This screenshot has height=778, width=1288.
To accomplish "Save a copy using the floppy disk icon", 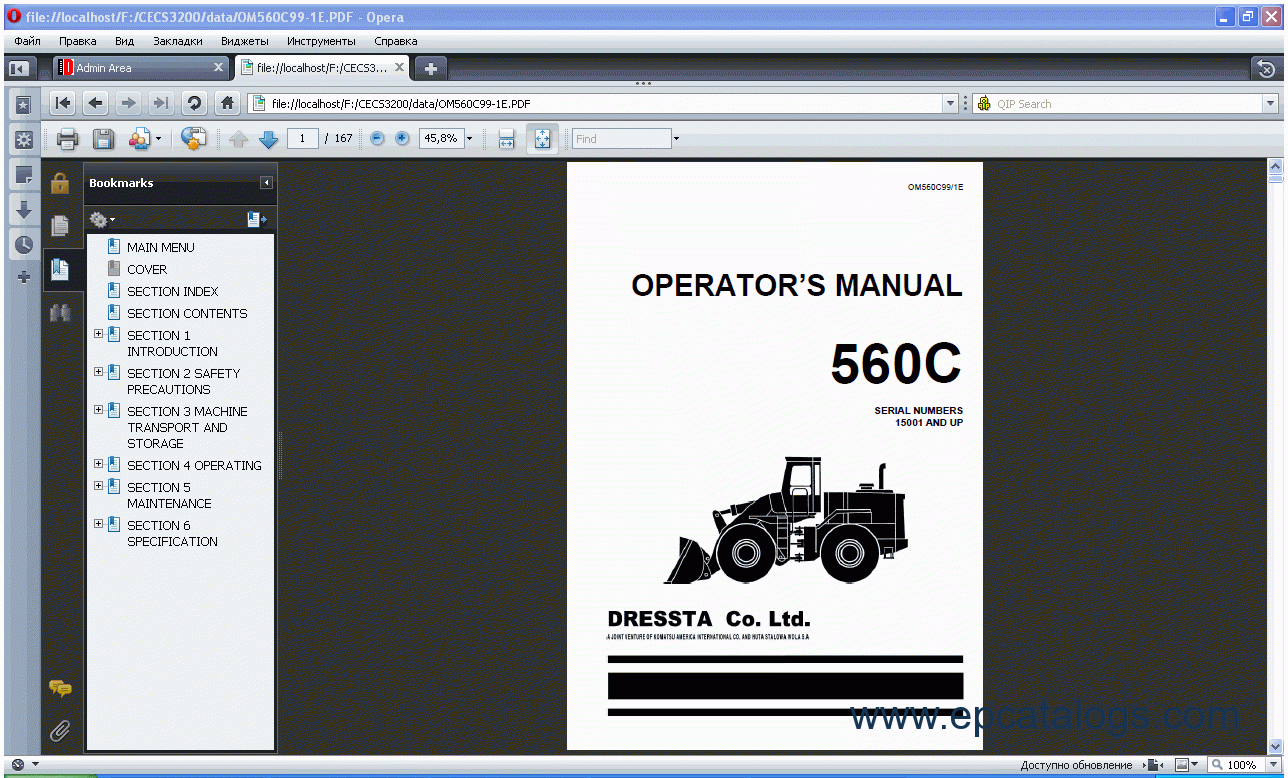I will pos(102,139).
